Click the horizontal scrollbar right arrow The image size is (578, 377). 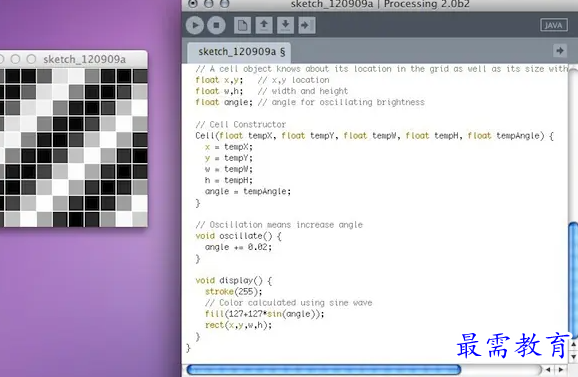(x=561, y=370)
